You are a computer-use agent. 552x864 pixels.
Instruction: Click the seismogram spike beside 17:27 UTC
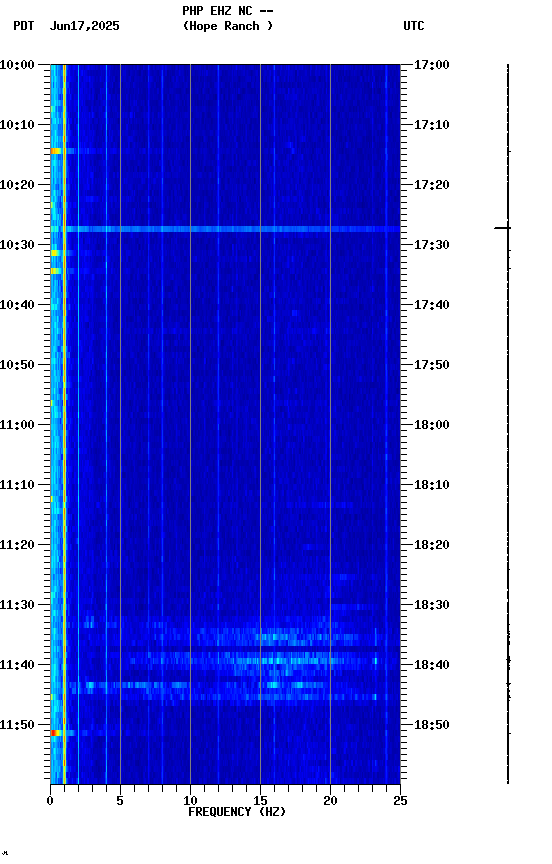[x=502, y=228]
